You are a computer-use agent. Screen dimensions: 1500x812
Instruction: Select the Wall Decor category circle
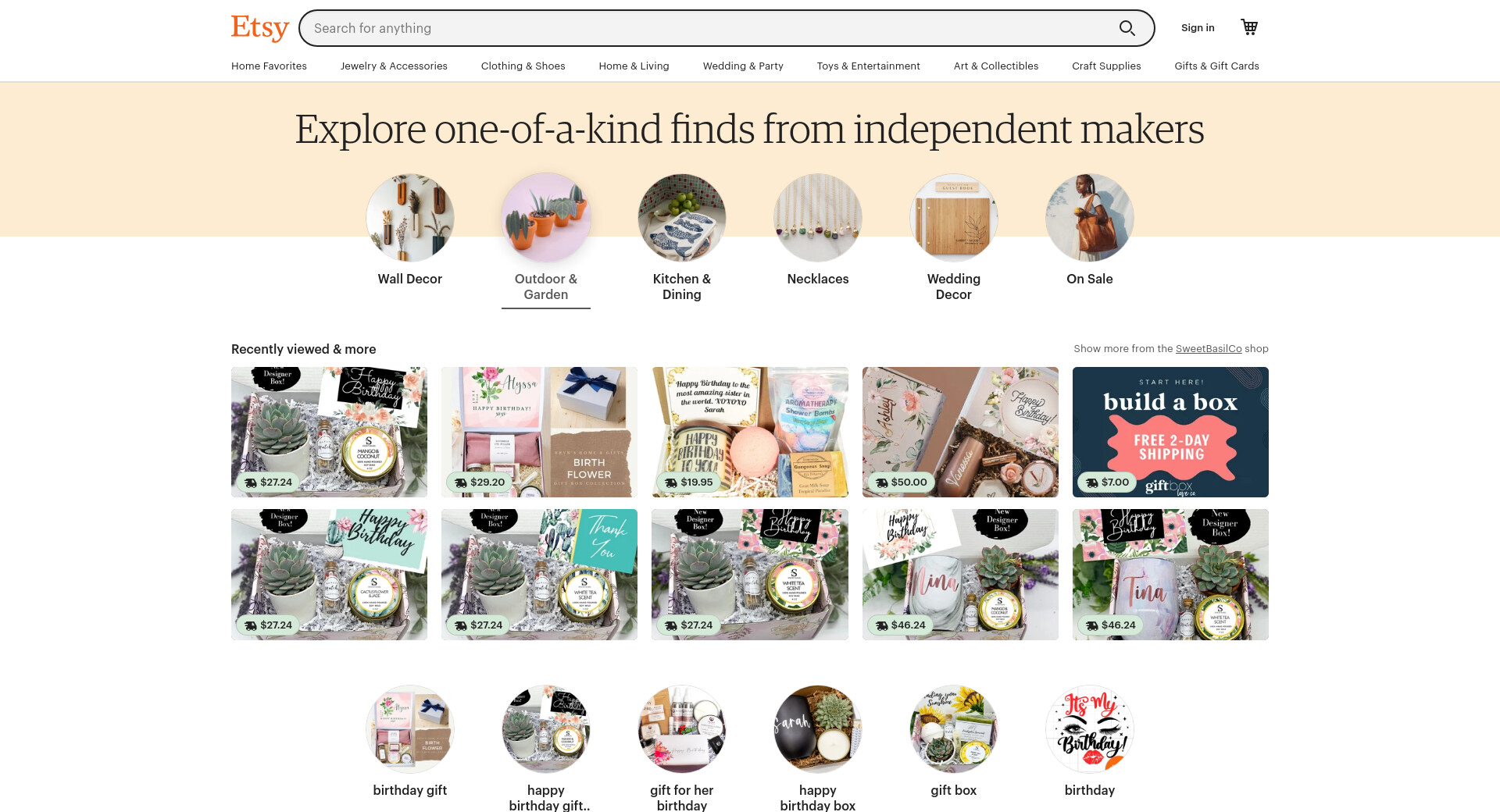(410, 218)
